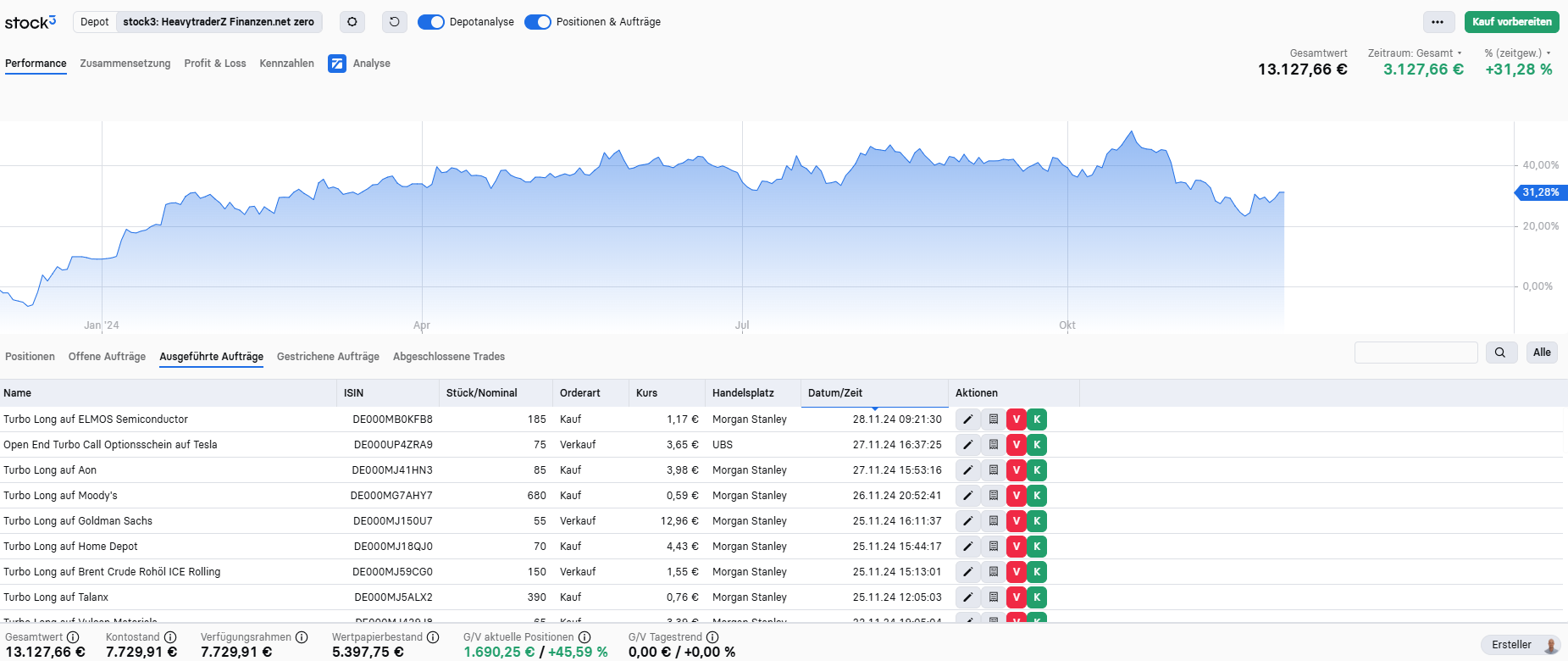
Task: Click the 31,28% chart value marker
Action: tap(1541, 192)
